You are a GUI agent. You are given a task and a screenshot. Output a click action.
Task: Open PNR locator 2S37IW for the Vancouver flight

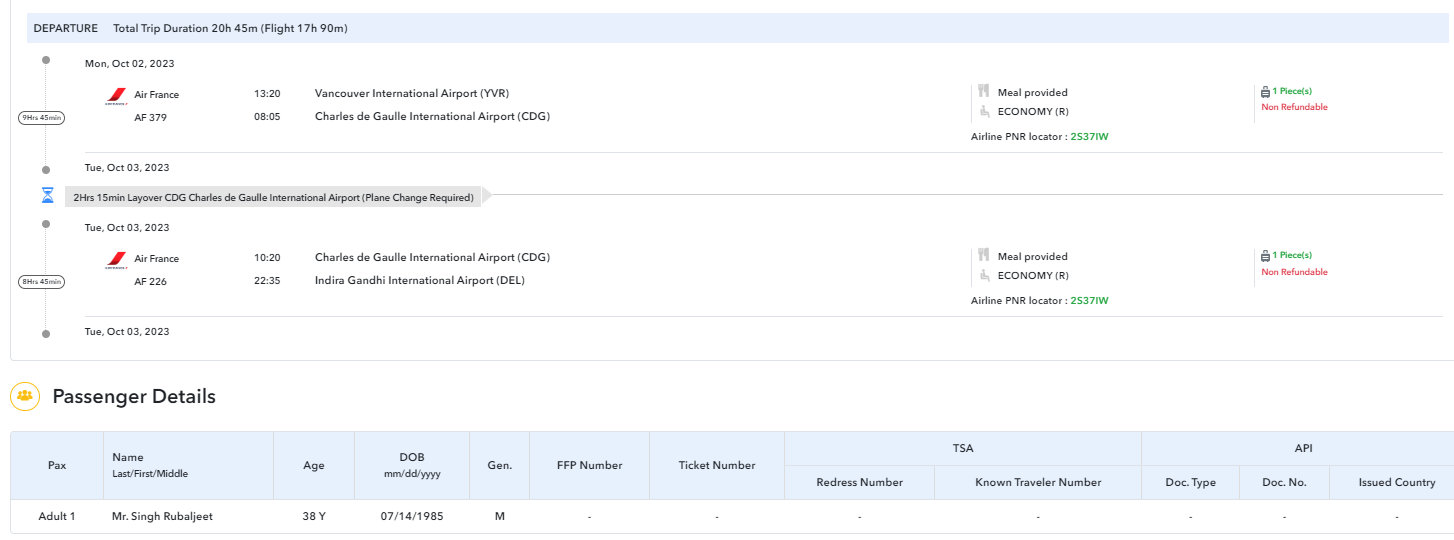[1089, 137]
